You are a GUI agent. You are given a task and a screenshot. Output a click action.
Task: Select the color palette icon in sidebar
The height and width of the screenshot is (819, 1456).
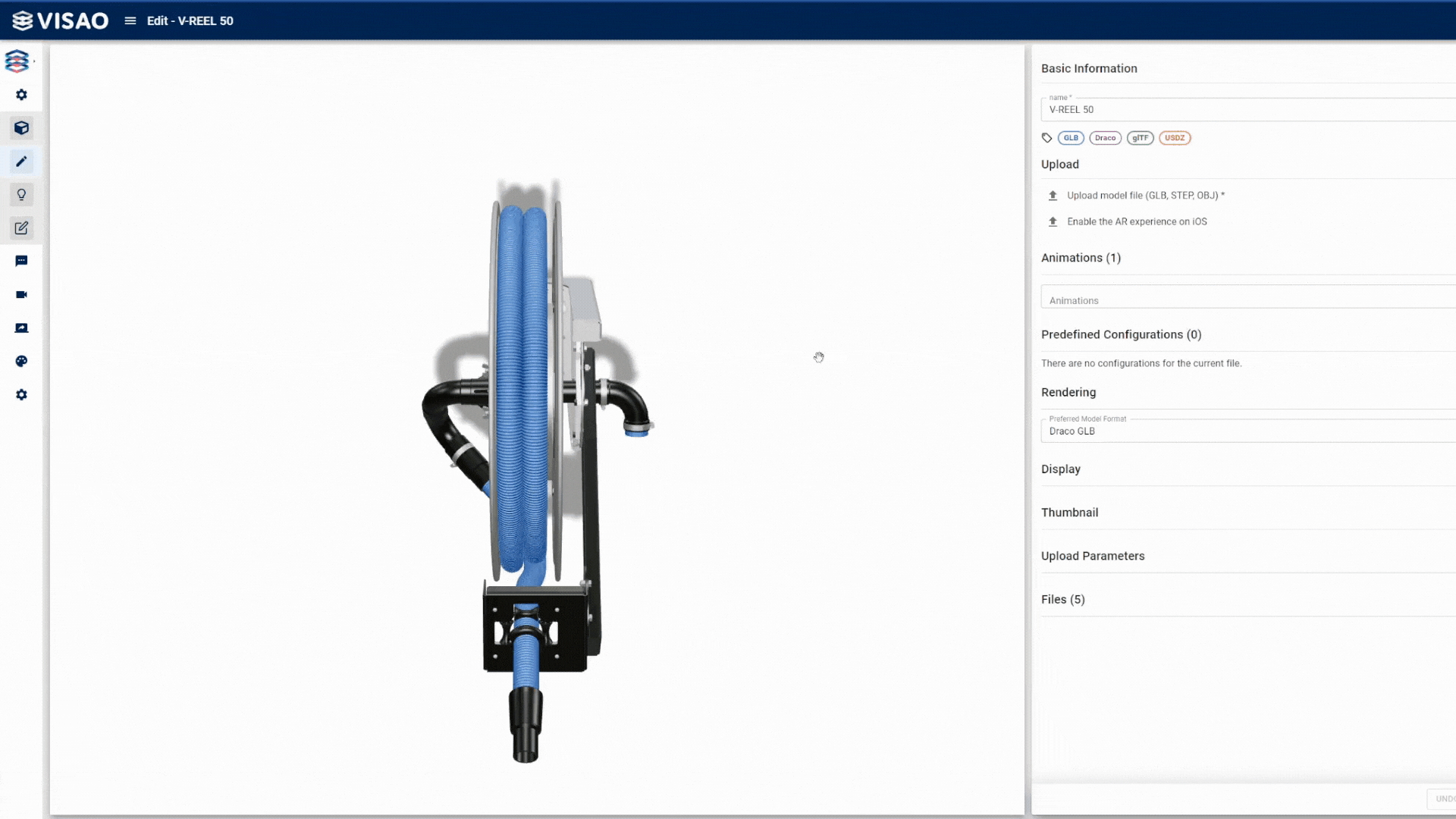click(x=21, y=361)
